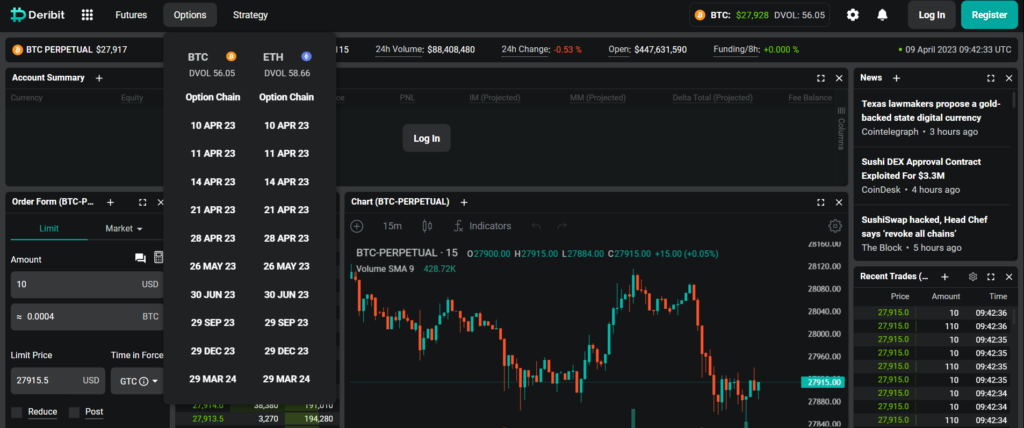
Task: Open the Strategy menu
Action: click(x=250, y=15)
